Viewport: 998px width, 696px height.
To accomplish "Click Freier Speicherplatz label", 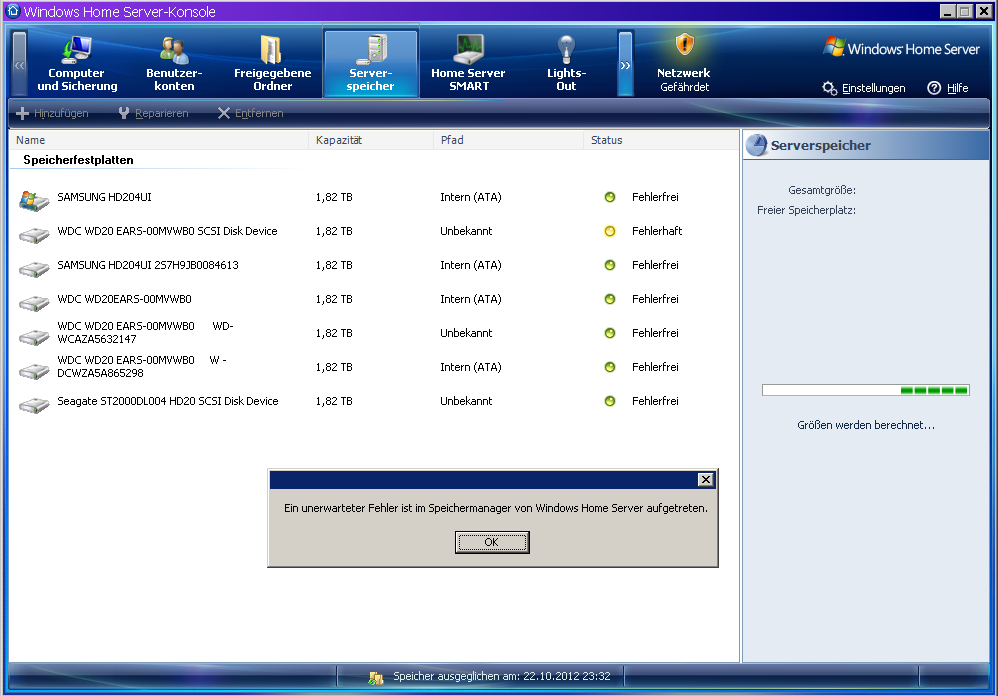I will [806, 210].
